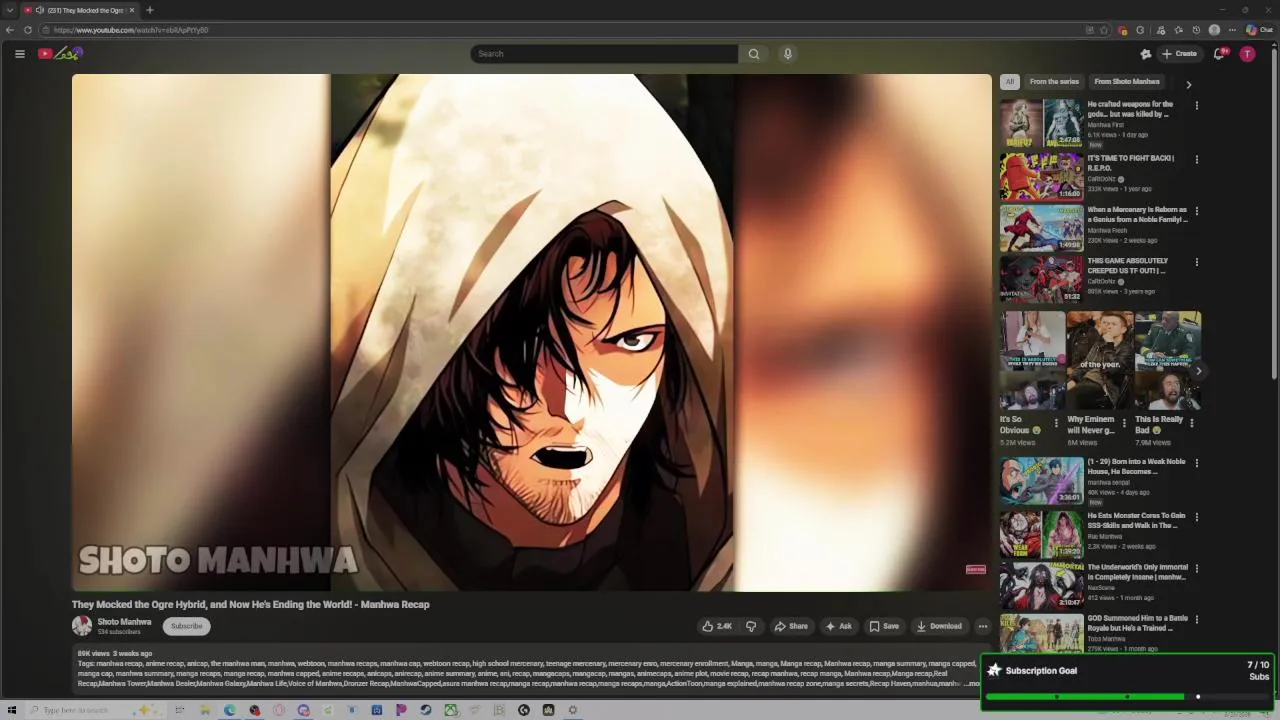Open 'When a Mercenary is Reborn' thumbnail
This screenshot has width=1280, height=720.
click(1041, 227)
